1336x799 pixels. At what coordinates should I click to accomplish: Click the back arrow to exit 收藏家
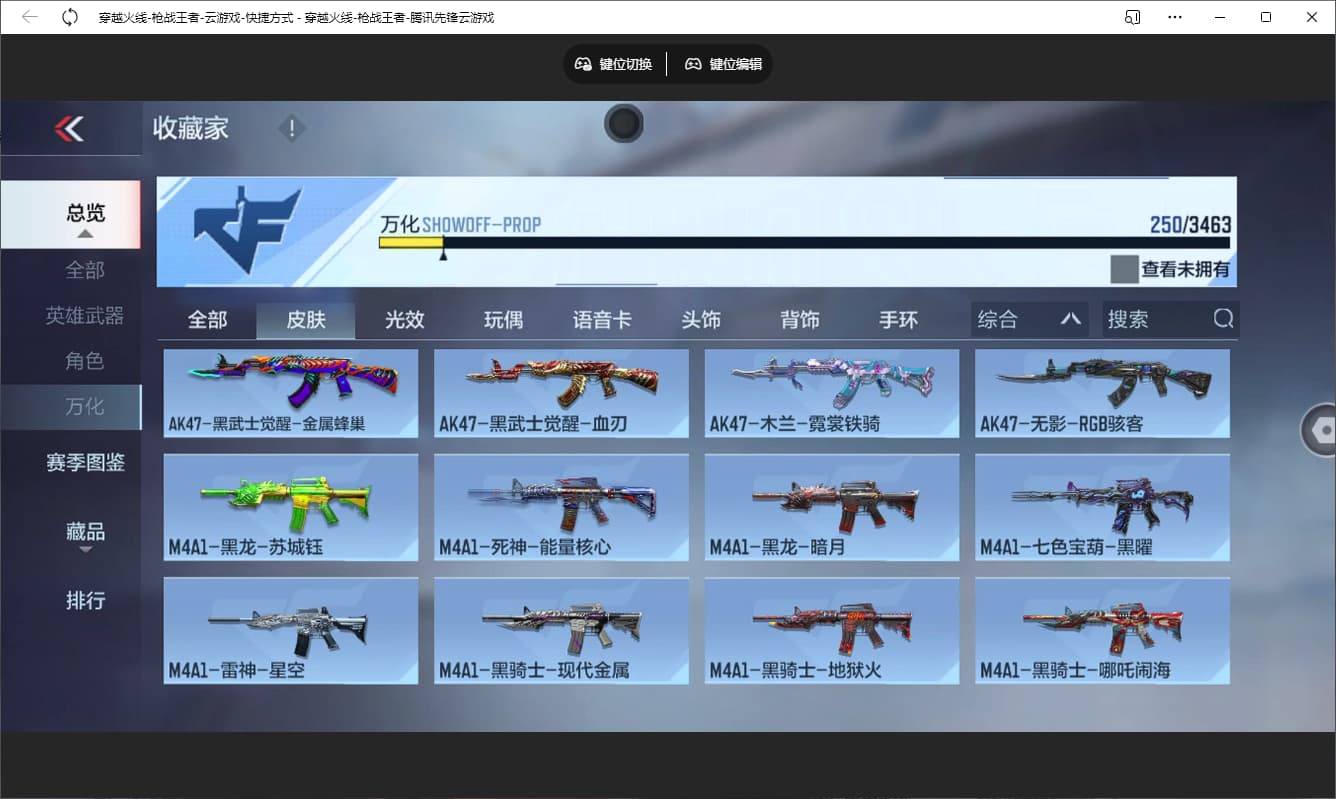click(70, 128)
